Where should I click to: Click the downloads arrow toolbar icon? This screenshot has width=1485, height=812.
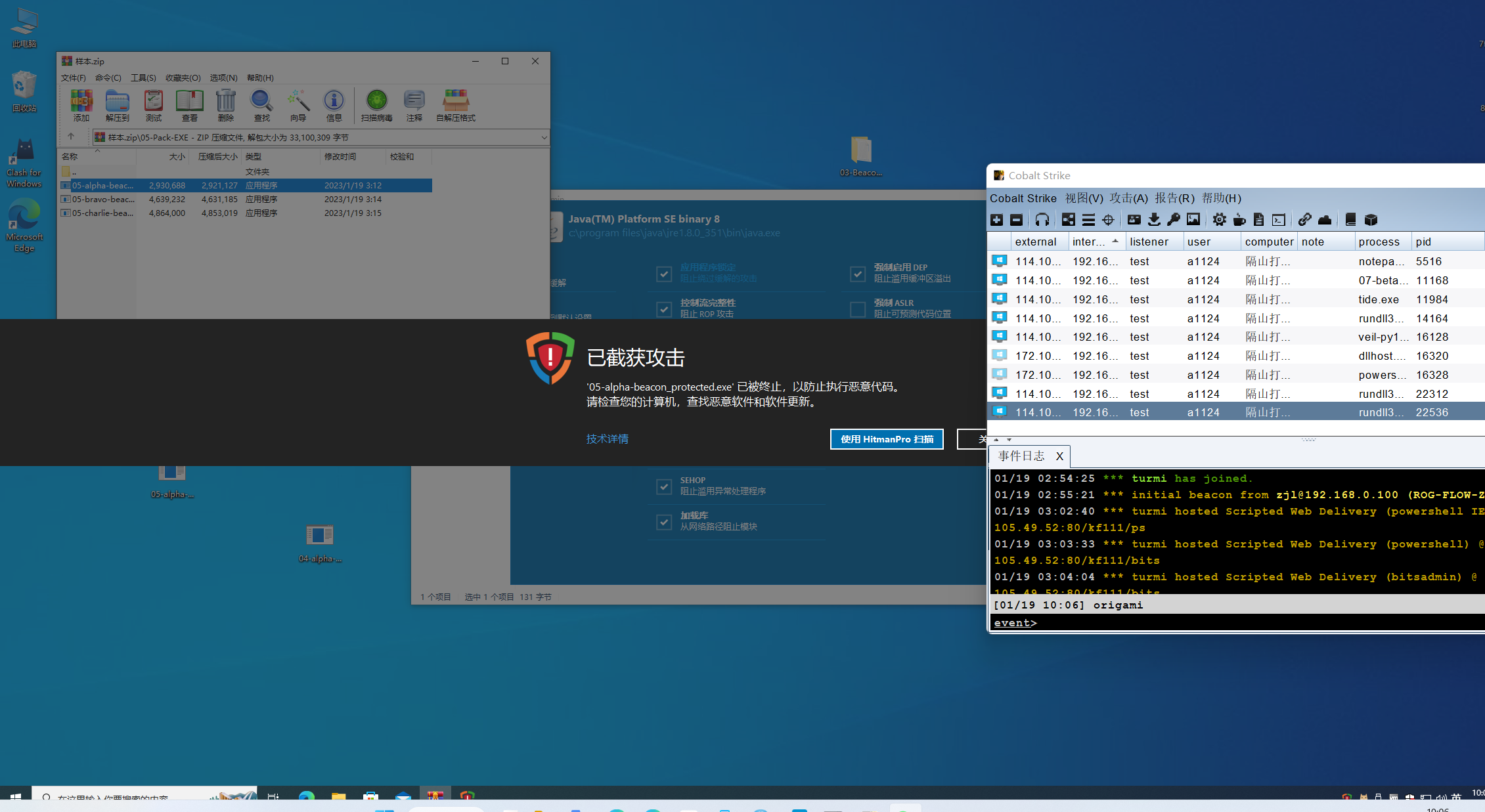1153,220
